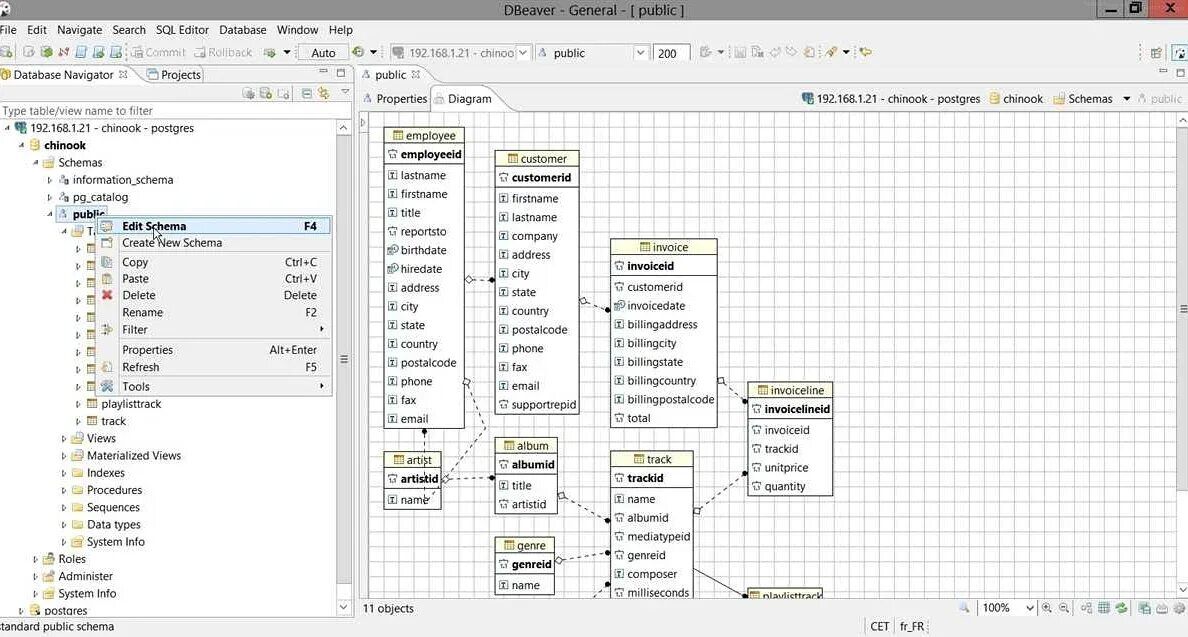
Task: Open the dropdown arrow beside Schemas breadcrumb
Action: (x=1127, y=99)
